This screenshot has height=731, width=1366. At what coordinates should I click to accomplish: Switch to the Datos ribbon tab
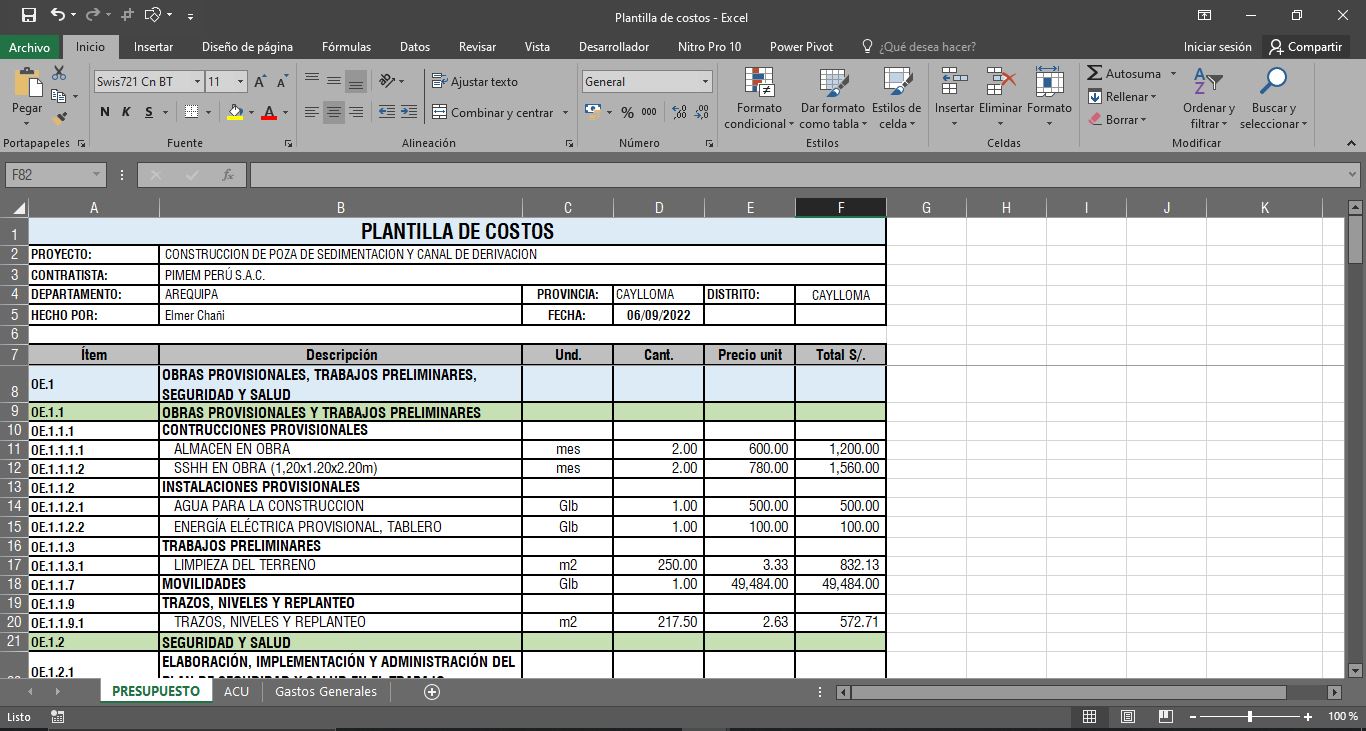tap(415, 47)
